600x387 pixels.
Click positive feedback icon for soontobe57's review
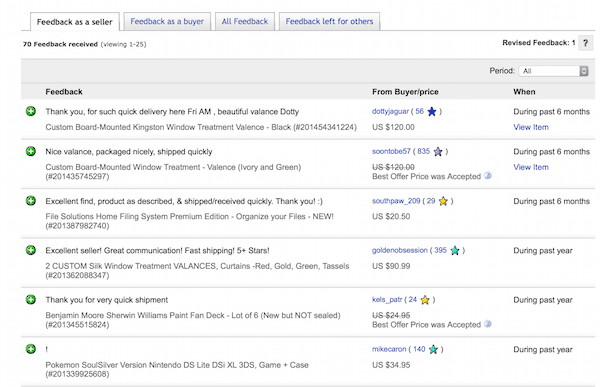tap(31, 151)
